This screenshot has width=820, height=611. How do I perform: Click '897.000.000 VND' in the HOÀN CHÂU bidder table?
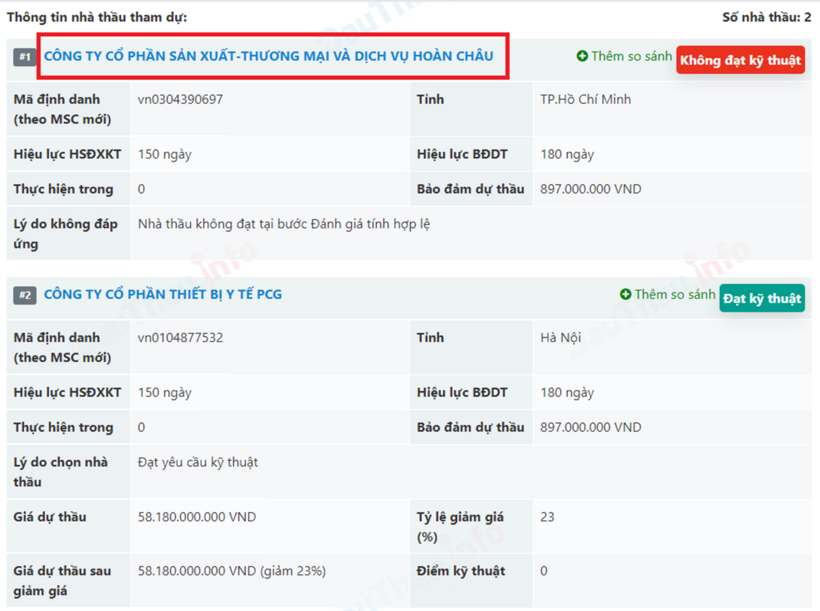pos(591,189)
